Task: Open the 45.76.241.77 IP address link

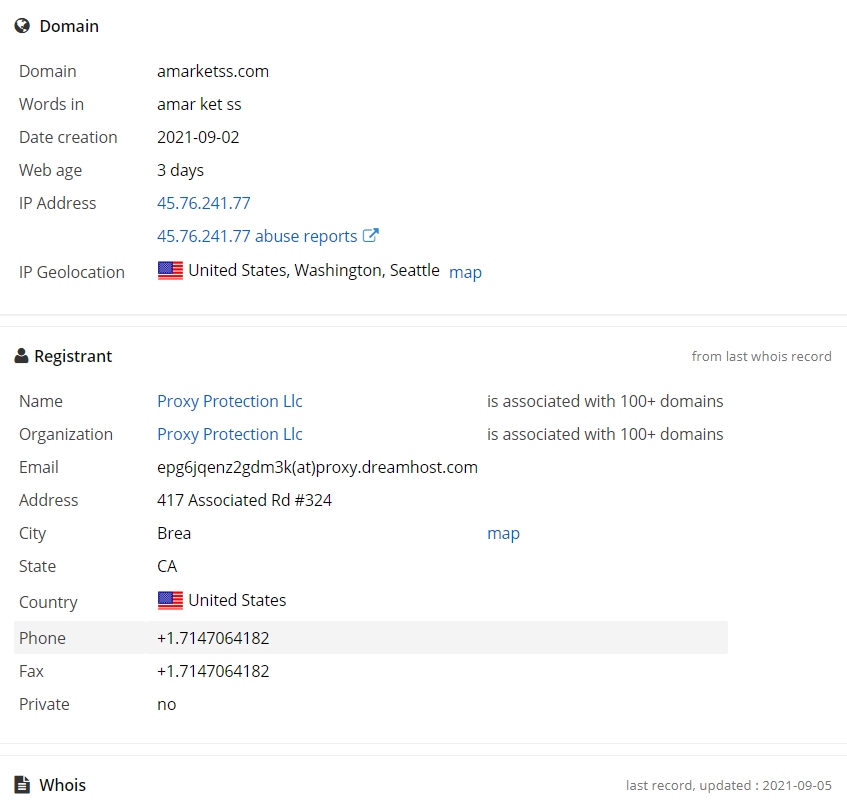Action: (x=204, y=203)
